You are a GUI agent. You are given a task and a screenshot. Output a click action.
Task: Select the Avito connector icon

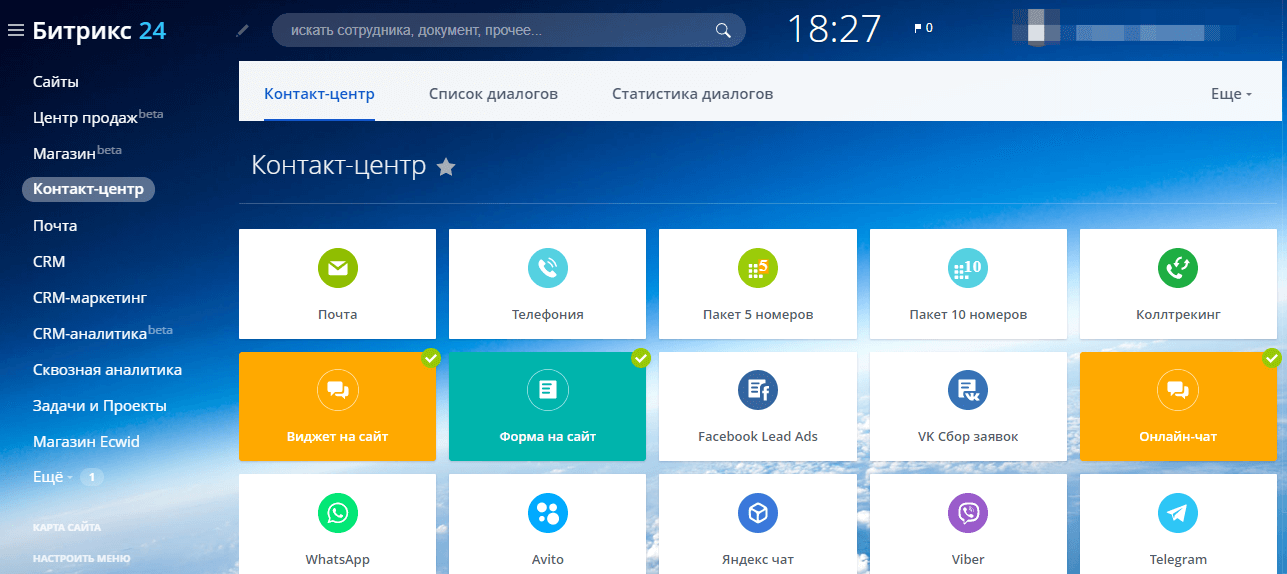click(547, 513)
